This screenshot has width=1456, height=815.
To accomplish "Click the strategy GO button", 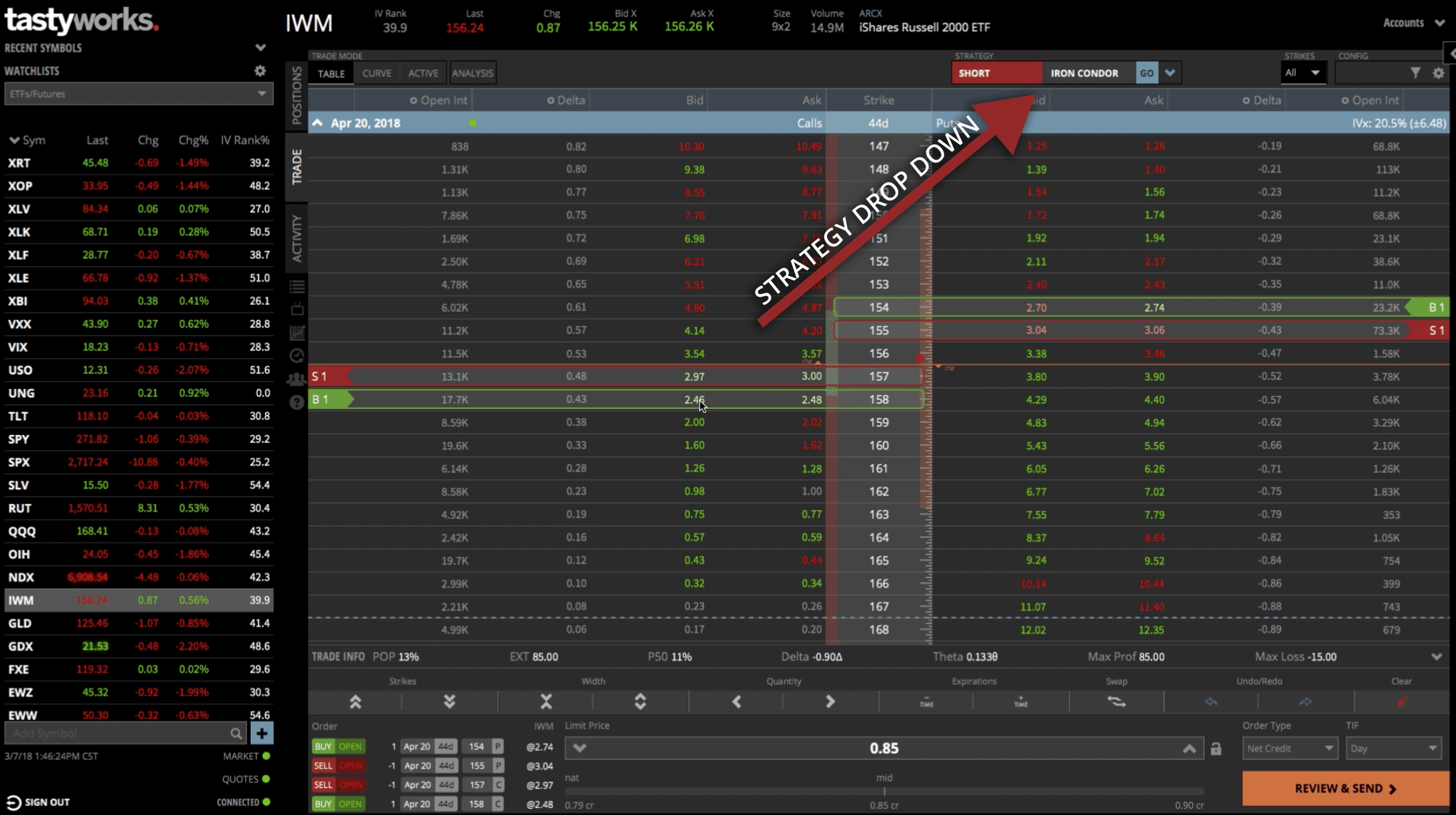I will [x=1146, y=73].
